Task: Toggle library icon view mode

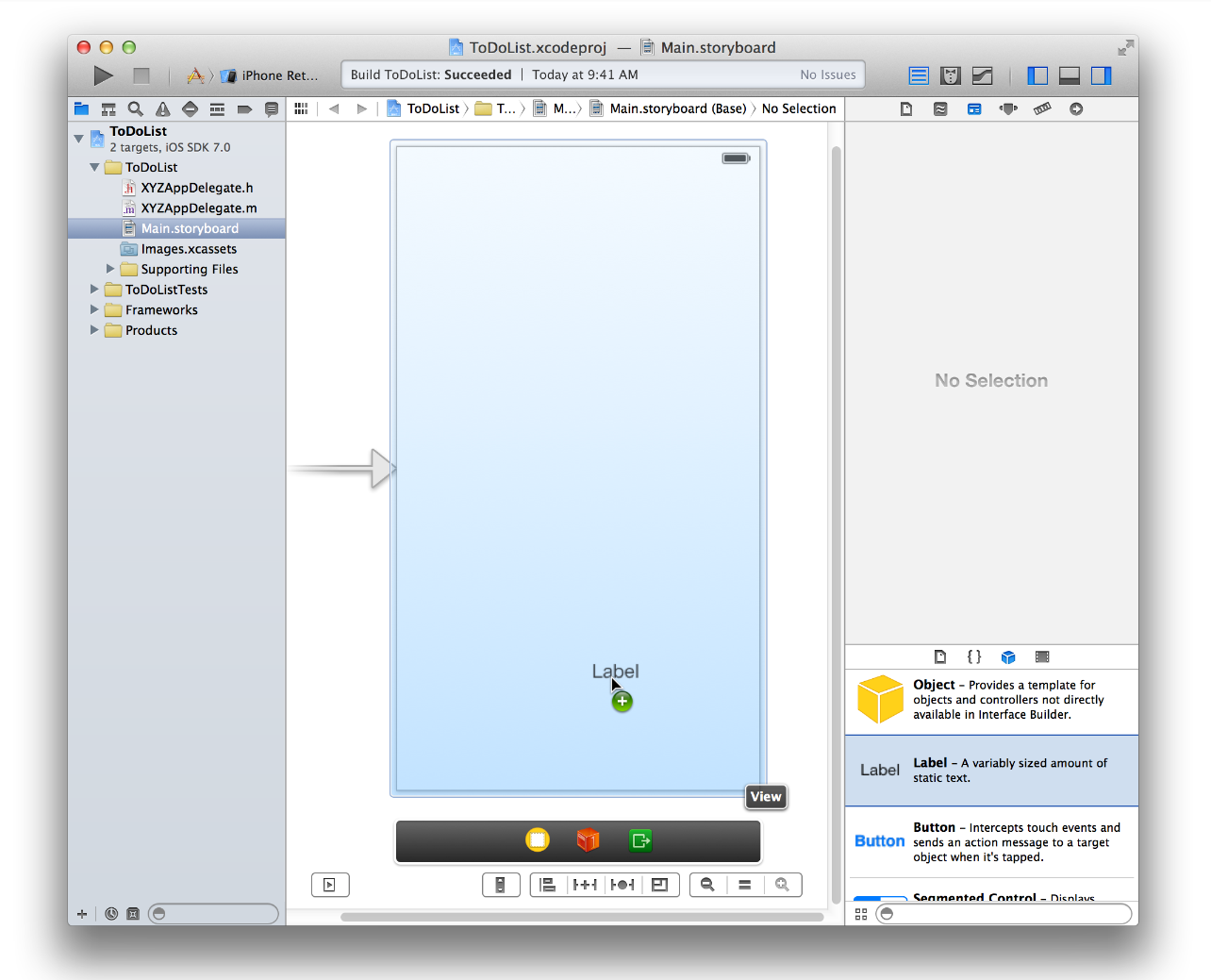Action: pos(861,914)
